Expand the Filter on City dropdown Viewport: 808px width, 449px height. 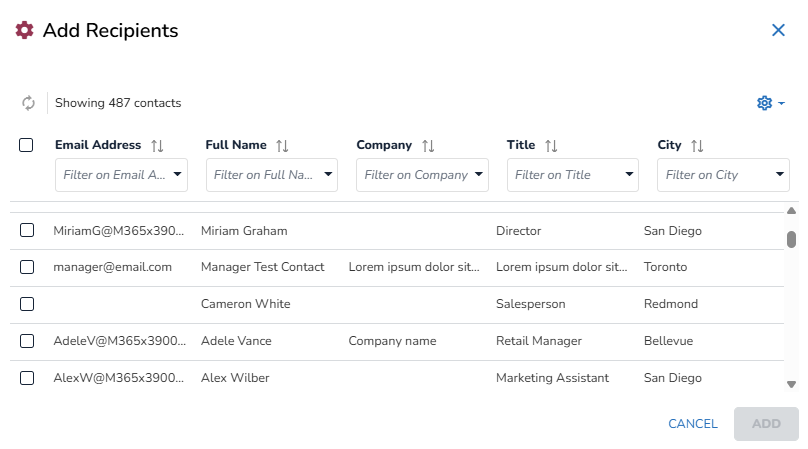[780, 175]
